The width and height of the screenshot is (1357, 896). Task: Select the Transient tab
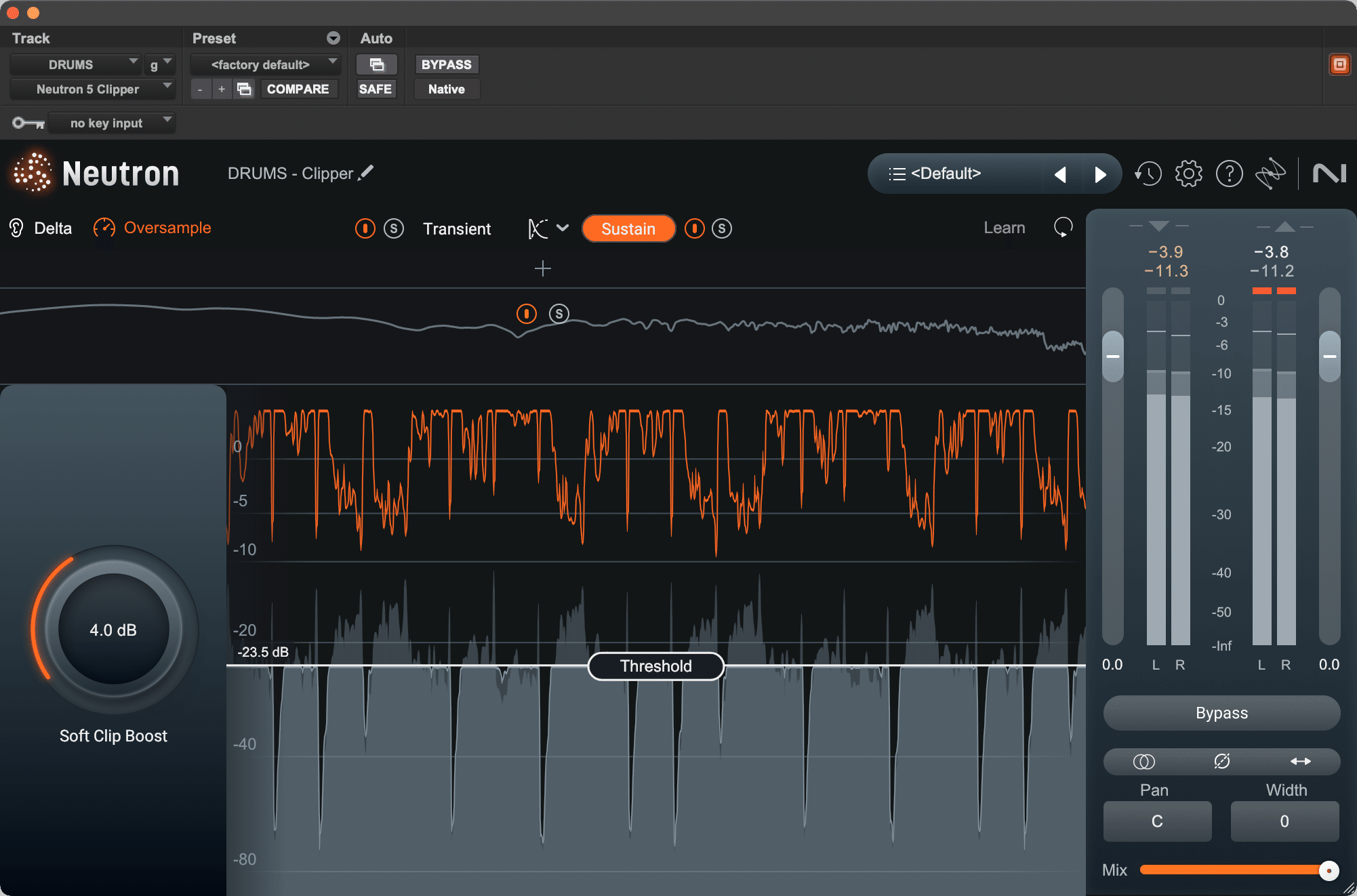pyautogui.click(x=457, y=229)
